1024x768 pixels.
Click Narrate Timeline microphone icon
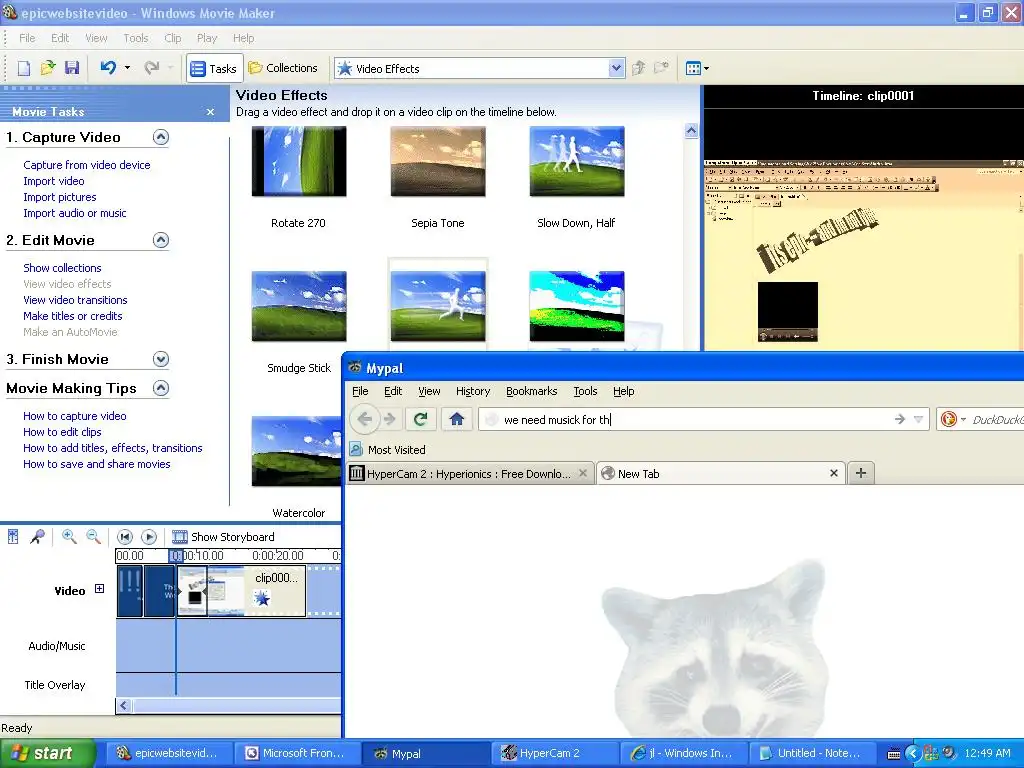(37, 537)
